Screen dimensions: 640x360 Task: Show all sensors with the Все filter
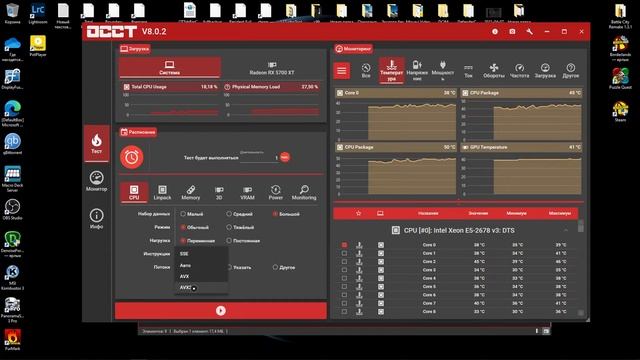pos(366,71)
